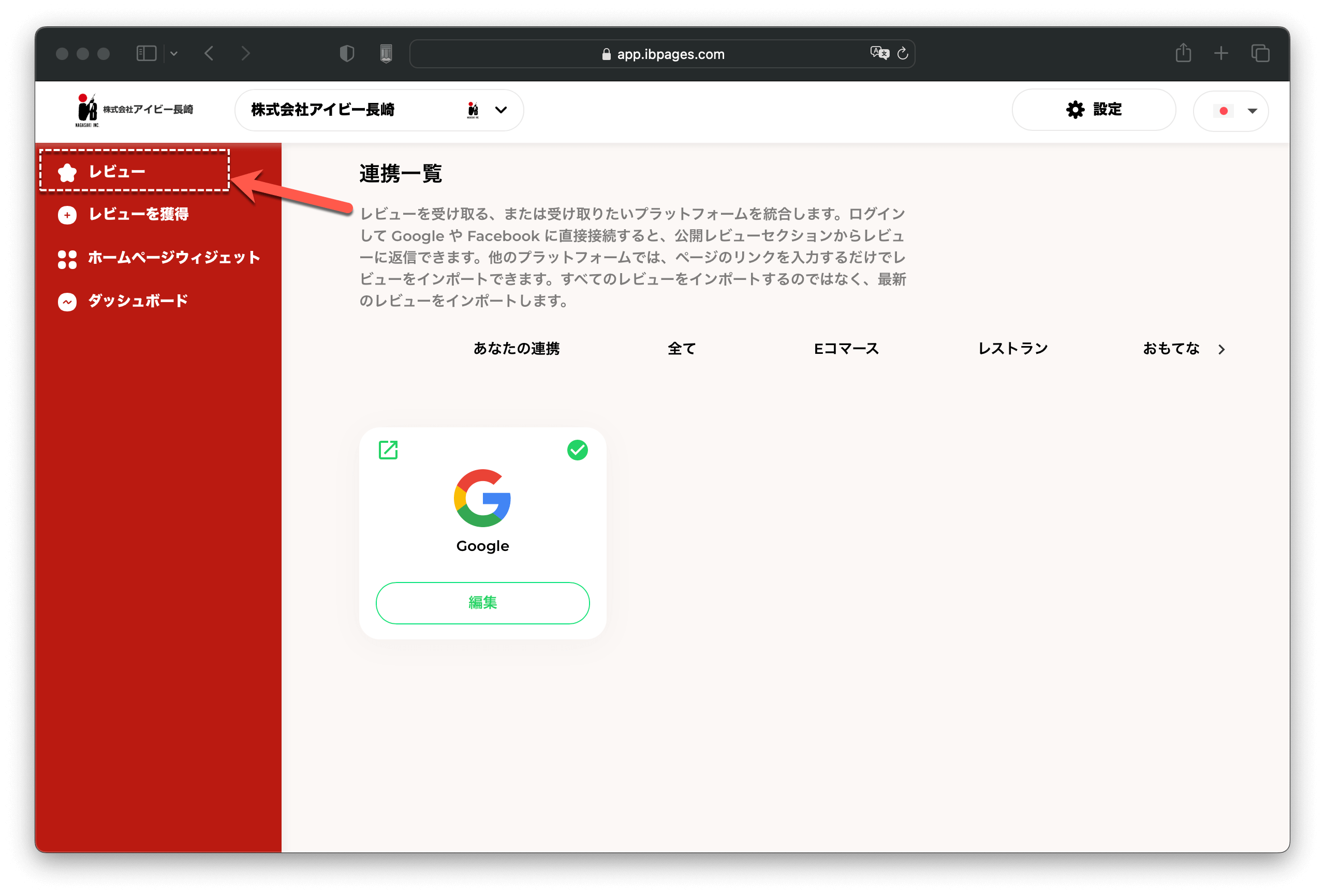The image size is (1325, 896).
Task: Click the toolbar extension icon next to shield
Action: pyautogui.click(x=386, y=54)
